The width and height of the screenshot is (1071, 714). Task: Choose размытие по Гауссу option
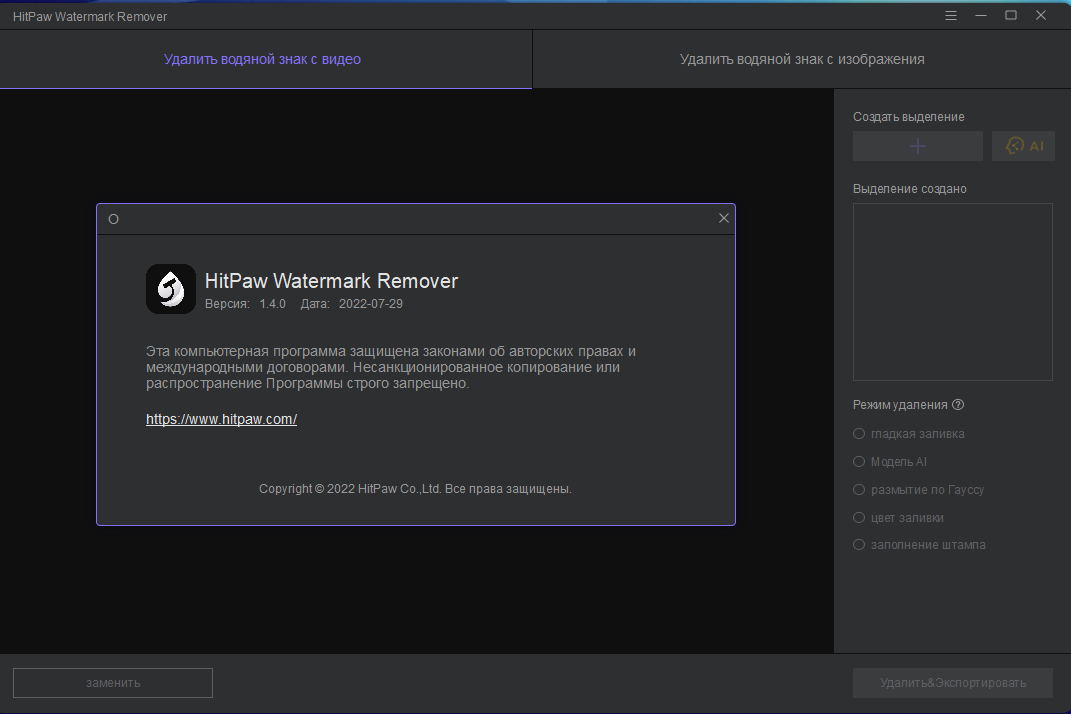[919, 490]
